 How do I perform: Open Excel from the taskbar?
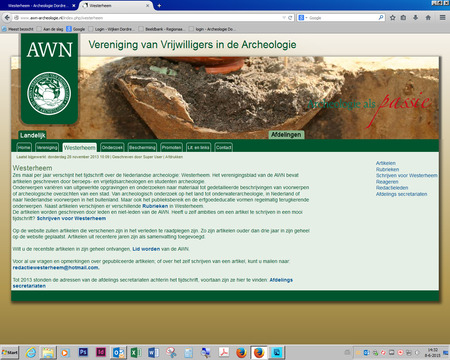(136, 352)
